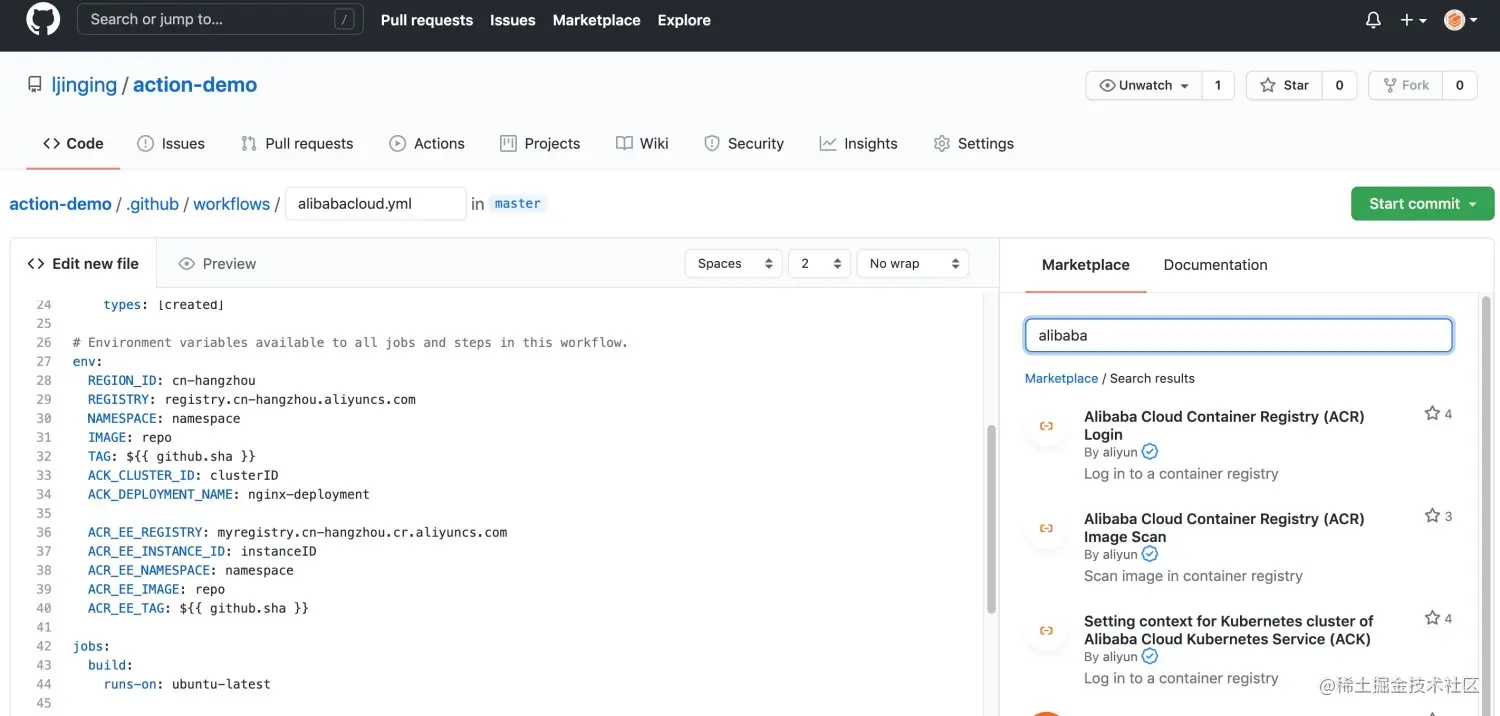
Task: Click the Wiki tab book icon
Action: pos(624,144)
